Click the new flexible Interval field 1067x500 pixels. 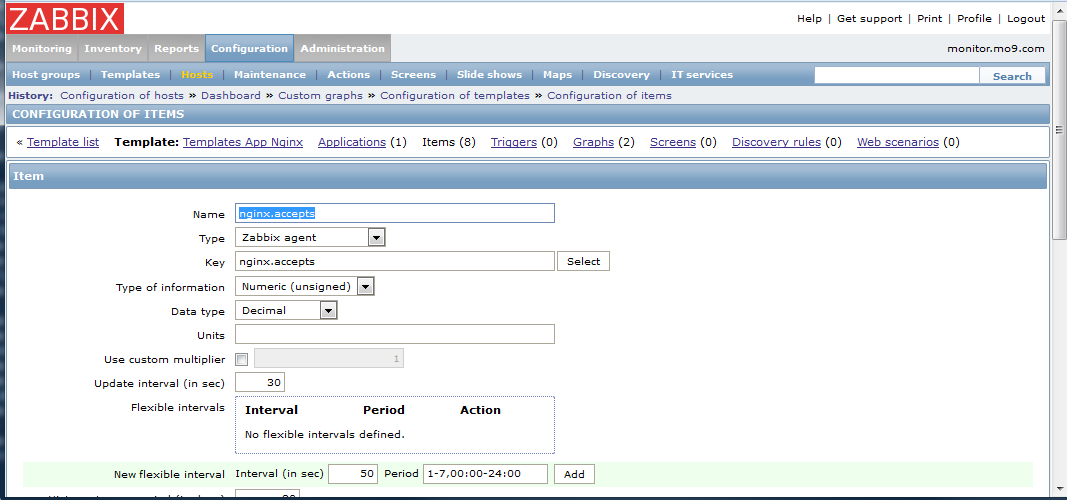pyautogui.click(x=352, y=474)
